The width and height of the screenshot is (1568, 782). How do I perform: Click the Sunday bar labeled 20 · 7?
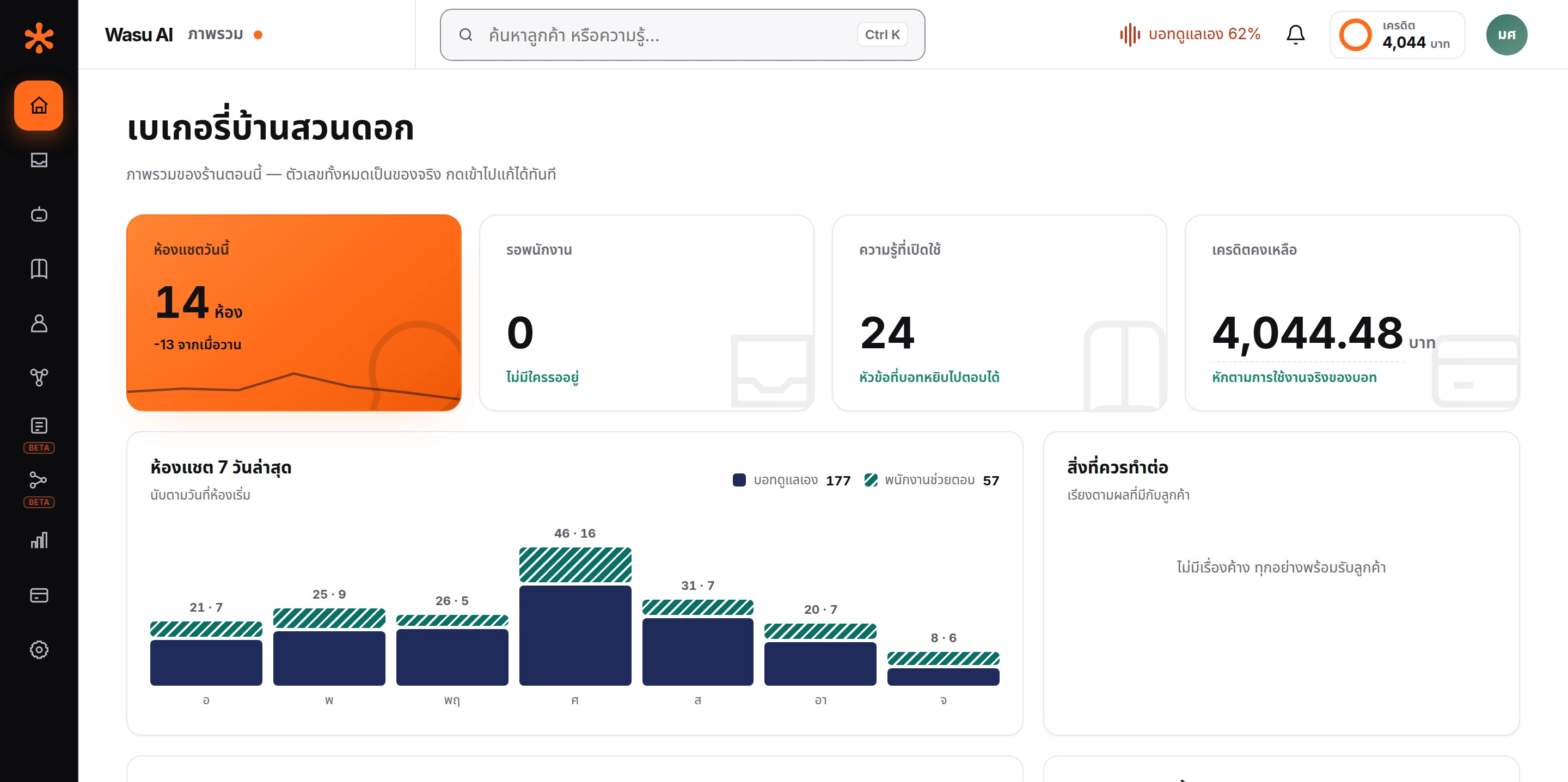coord(820,654)
